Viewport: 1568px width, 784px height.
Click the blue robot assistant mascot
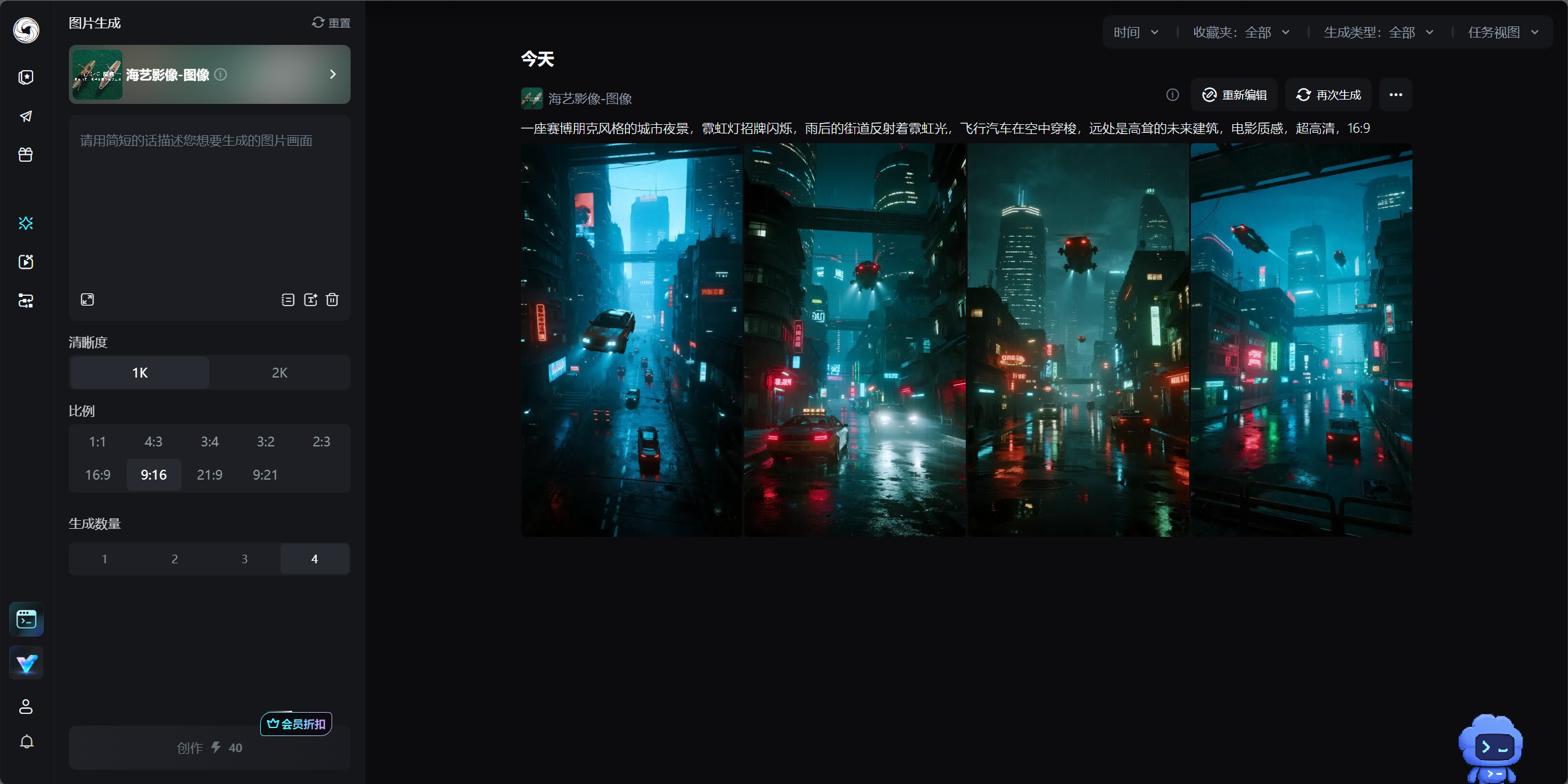pyautogui.click(x=1490, y=748)
